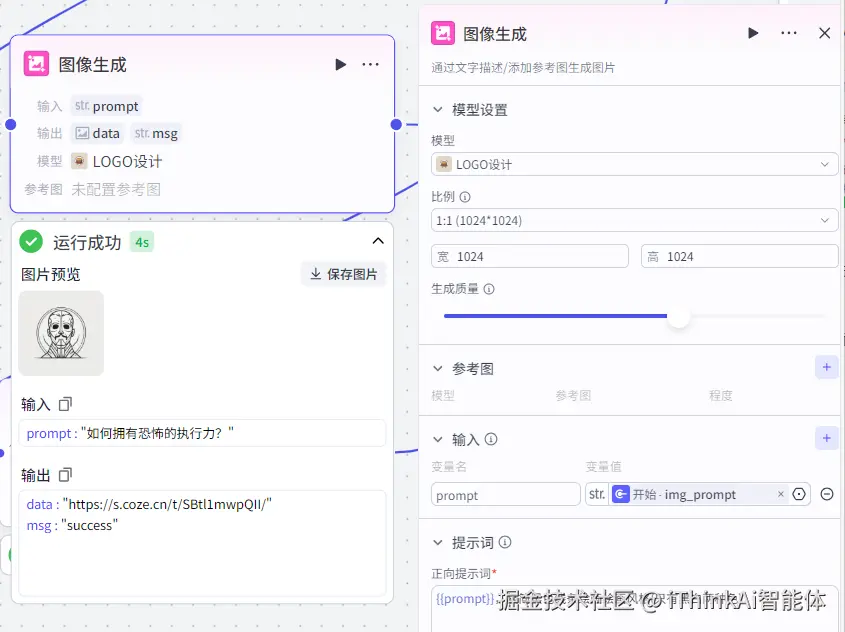Screen dimensions: 845x632
Task: Click the green 运行成功 check icon
Action: pos(31,241)
